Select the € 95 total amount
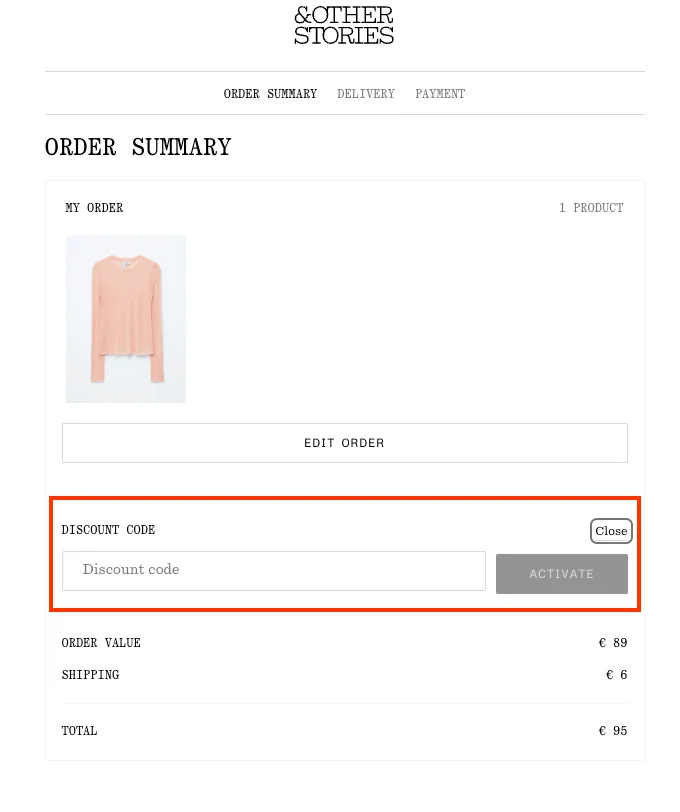This screenshot has width=680, height=812. point(613,731)
